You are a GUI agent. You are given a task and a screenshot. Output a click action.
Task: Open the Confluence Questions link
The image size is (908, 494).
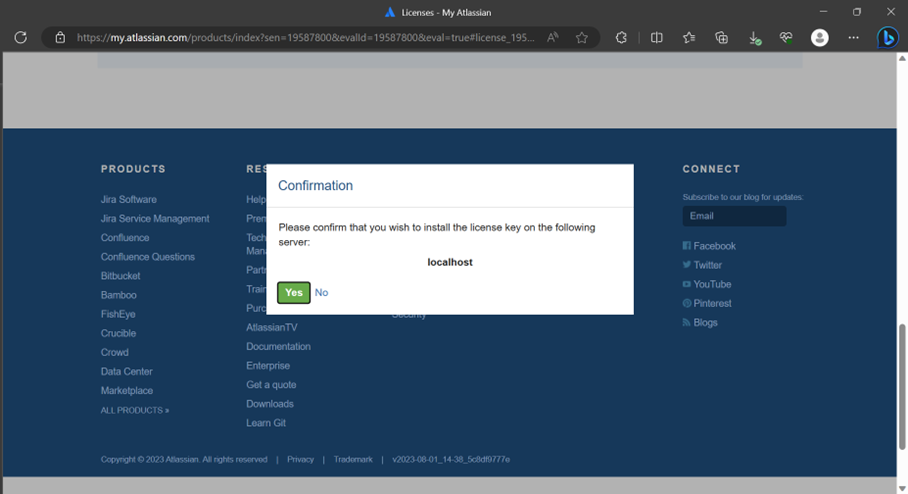(148, 257)
